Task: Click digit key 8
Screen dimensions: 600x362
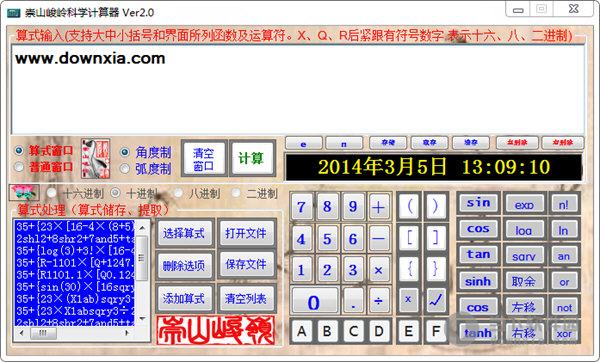Action: pos(327,207)
